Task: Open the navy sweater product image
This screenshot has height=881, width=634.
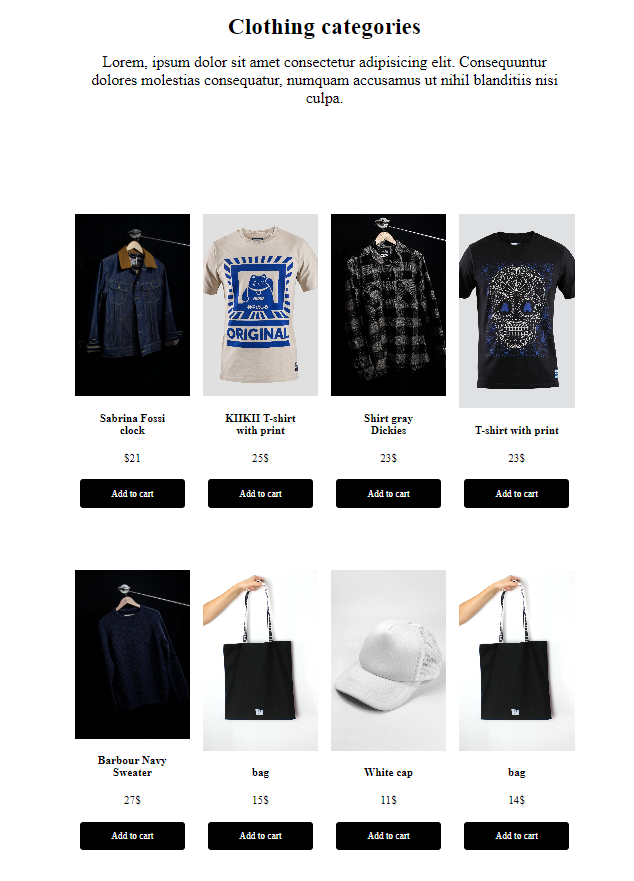Action: click(132, 654)
